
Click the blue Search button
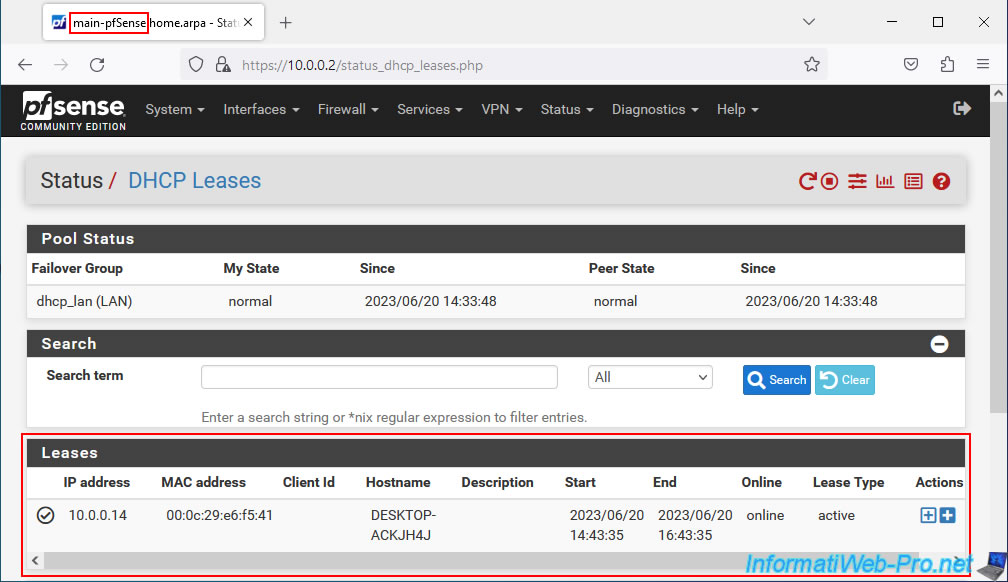click(x=777, y=380)
